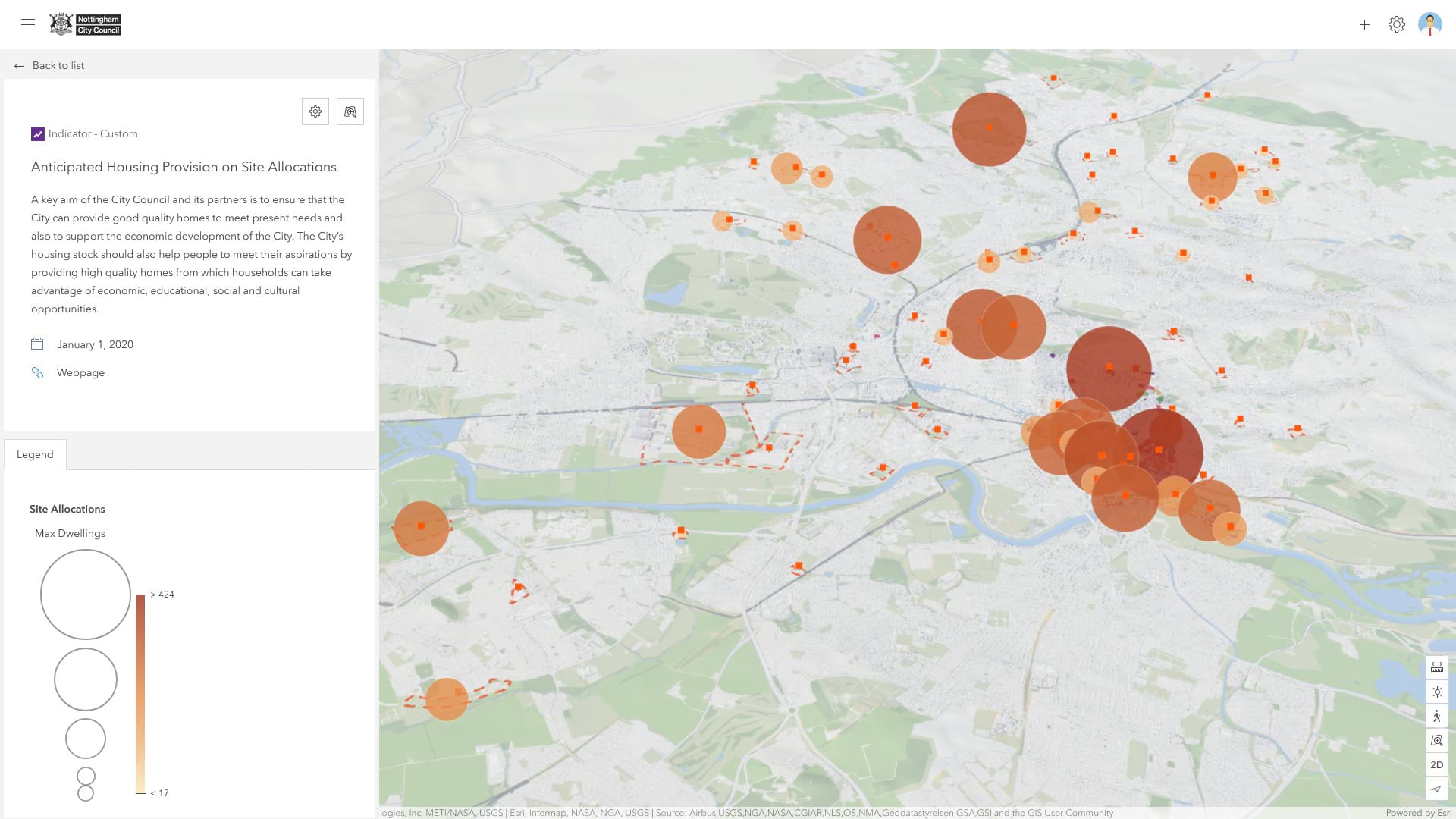Open the indicator settings gear on the card
This screenshot has height=819, width=1456.
[315, 111]
